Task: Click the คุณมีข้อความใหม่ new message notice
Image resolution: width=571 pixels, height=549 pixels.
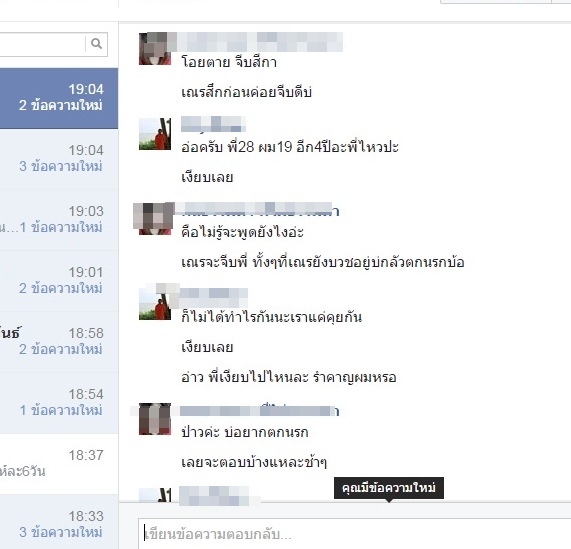Action: [389, 488]
